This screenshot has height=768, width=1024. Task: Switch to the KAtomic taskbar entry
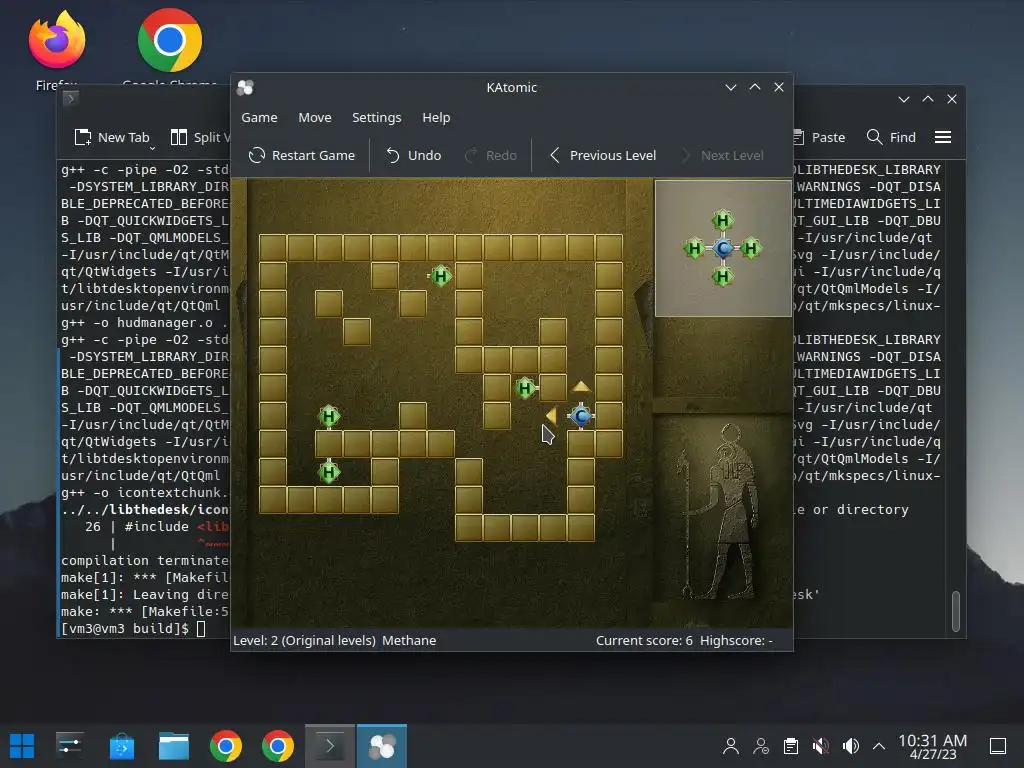(x=382, y=746)
